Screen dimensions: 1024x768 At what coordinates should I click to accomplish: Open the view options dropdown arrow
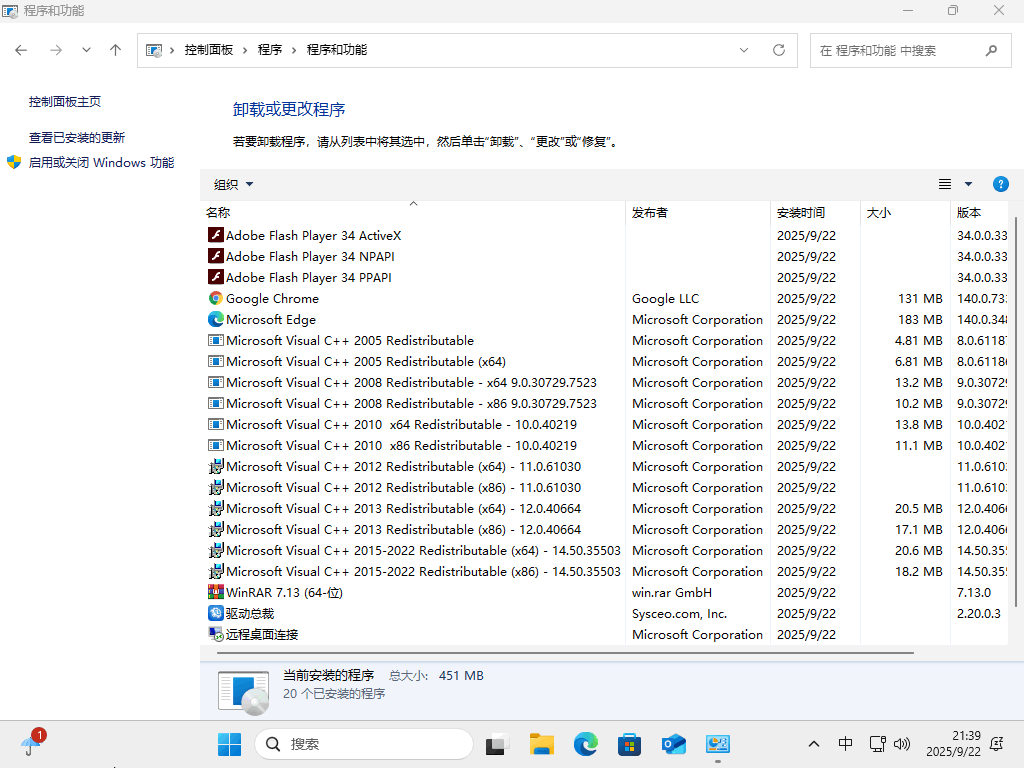tap(968, 184)
